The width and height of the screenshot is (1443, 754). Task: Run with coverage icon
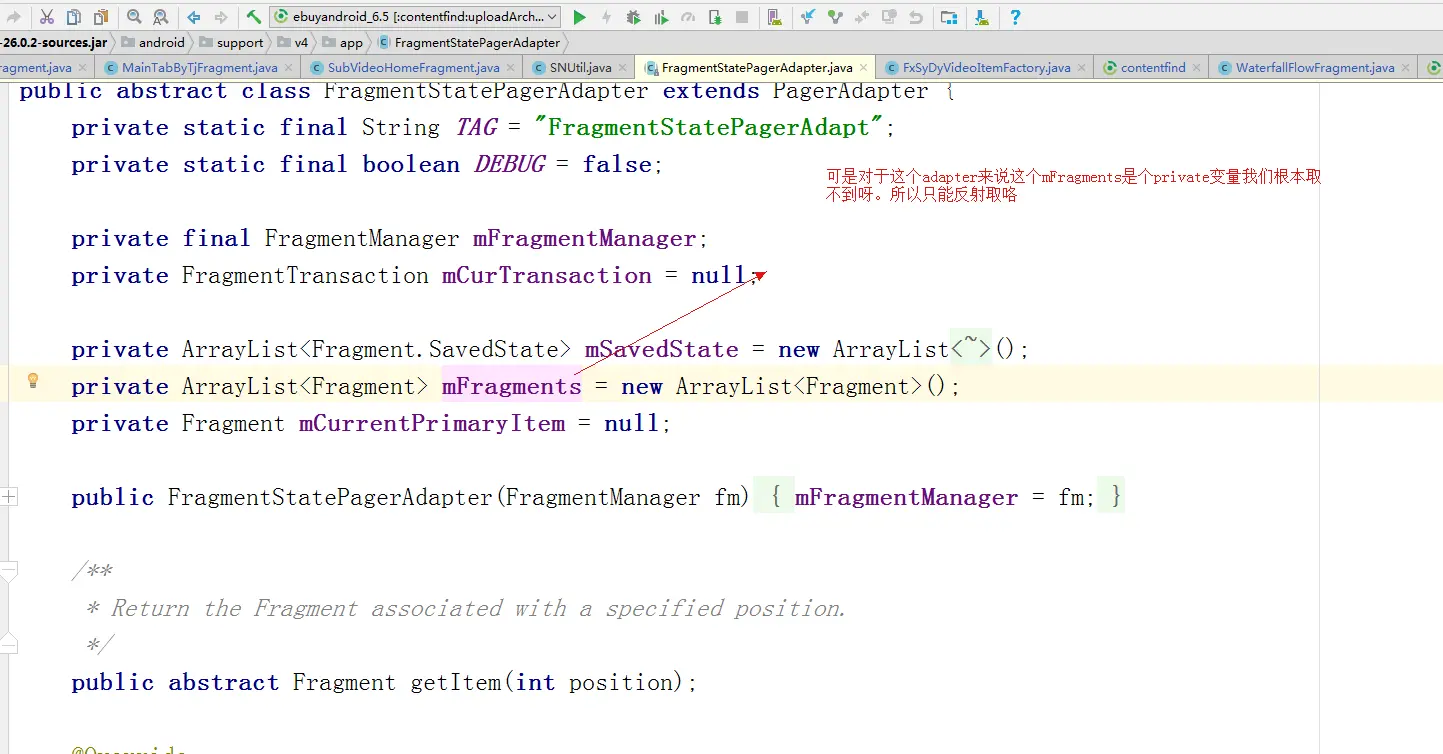[x=660, y=17]
